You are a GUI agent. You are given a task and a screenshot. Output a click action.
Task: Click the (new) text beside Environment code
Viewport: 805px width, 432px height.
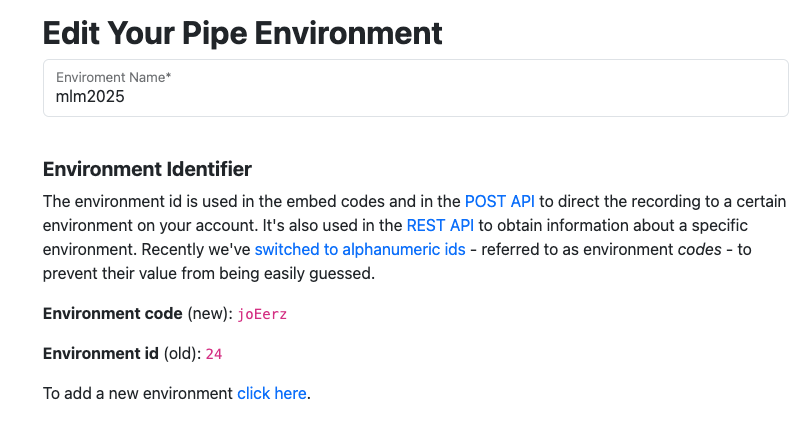(x=210, y=314)
